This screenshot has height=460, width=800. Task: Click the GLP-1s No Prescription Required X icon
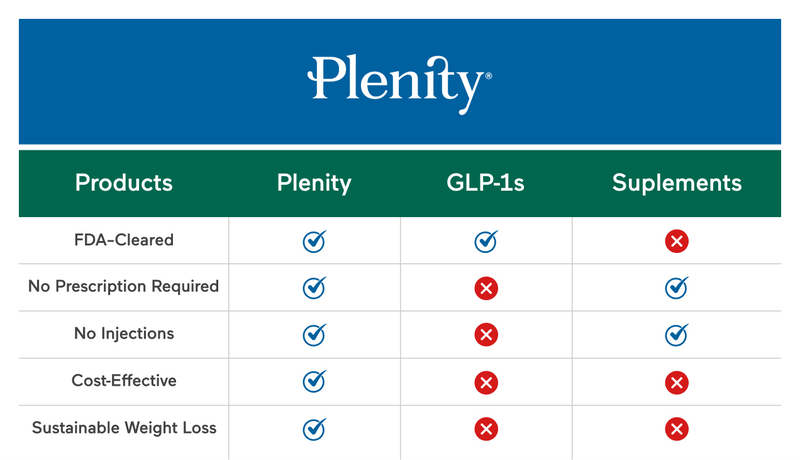click(486, 288)
